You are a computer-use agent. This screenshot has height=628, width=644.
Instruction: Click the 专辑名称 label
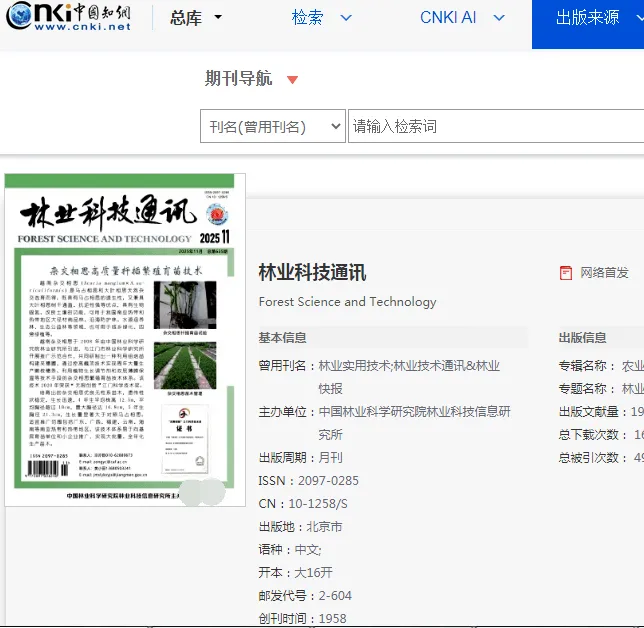point(586,366)
